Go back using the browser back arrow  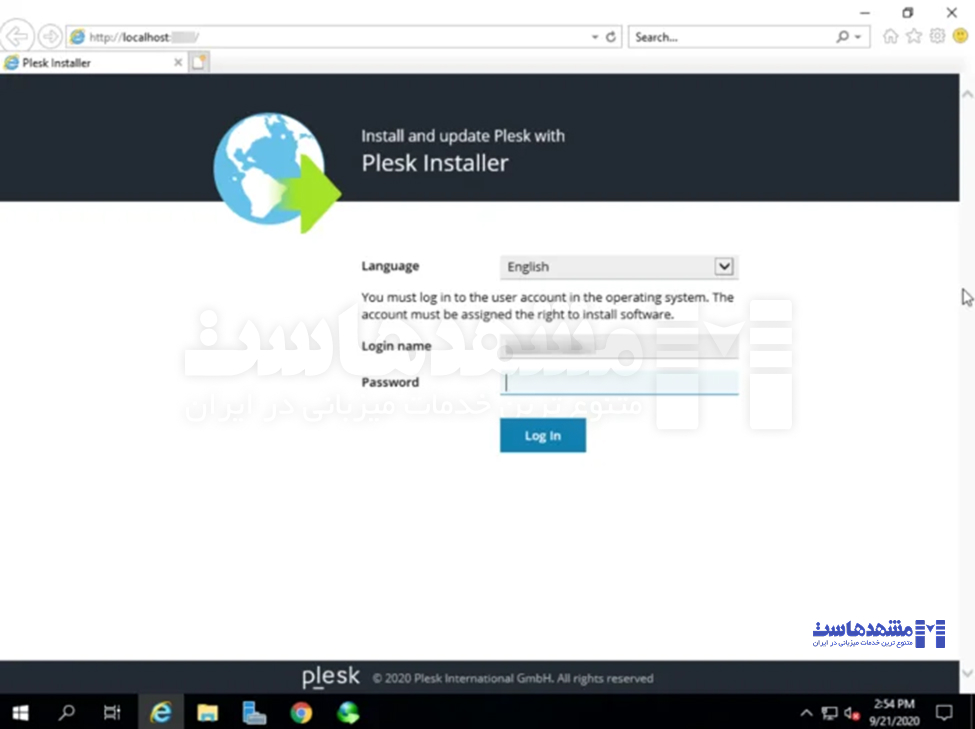[17, 36]
